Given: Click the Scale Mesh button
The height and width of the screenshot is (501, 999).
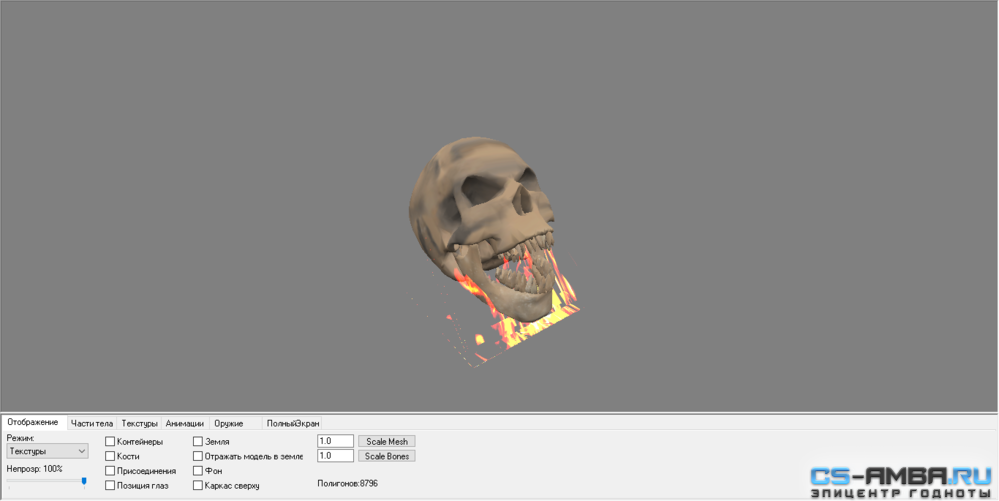Looking at the screenshot, I should tap(387, 441).
